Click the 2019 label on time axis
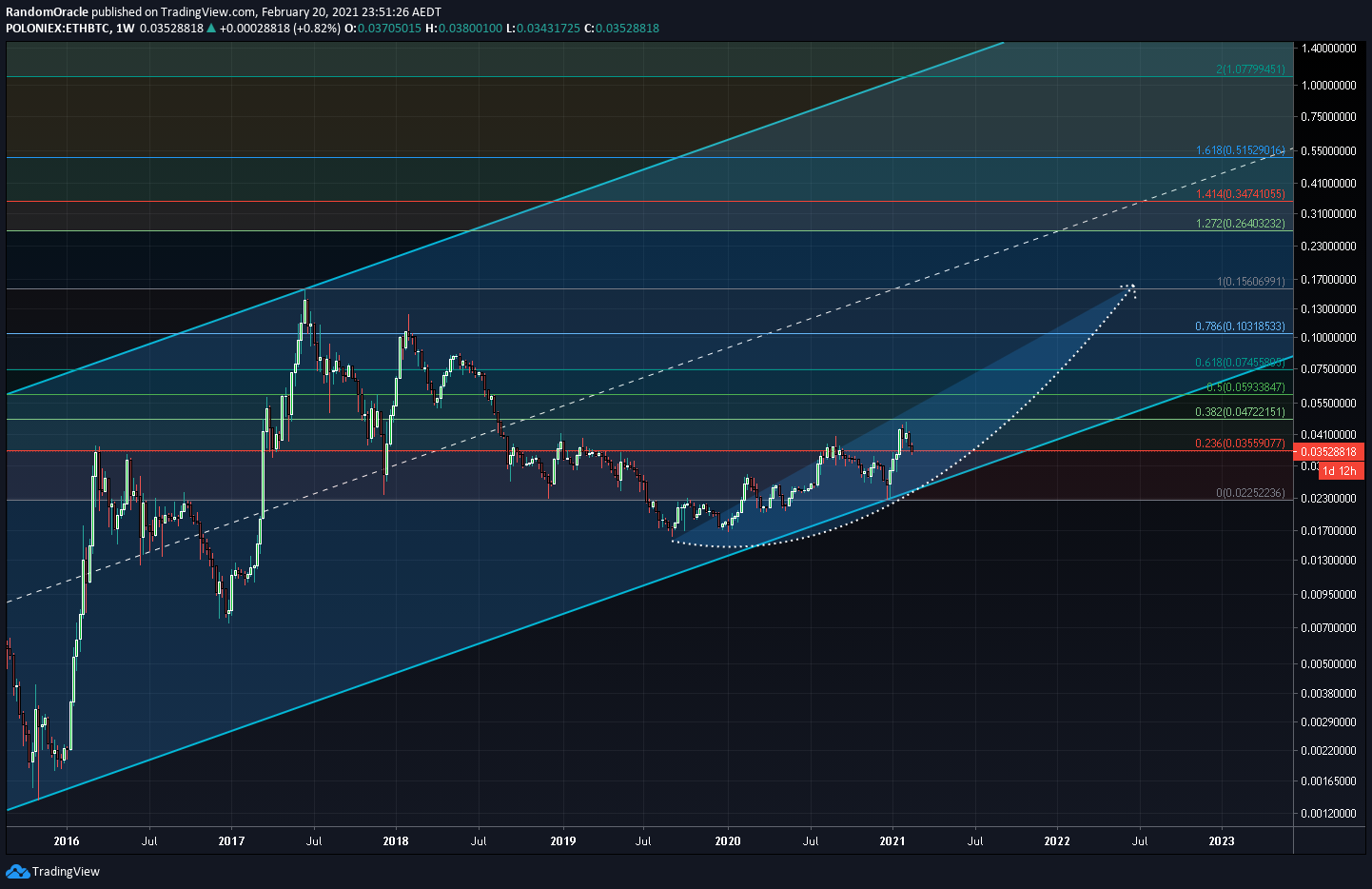 click(x=563, y=840)
